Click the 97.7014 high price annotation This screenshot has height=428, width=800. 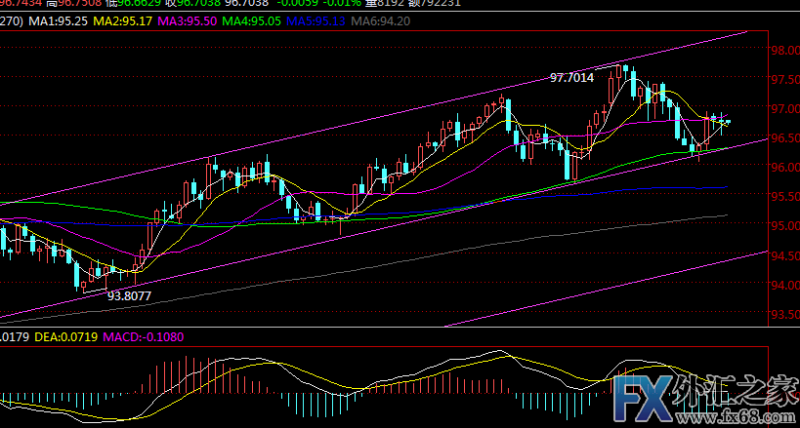572,77
